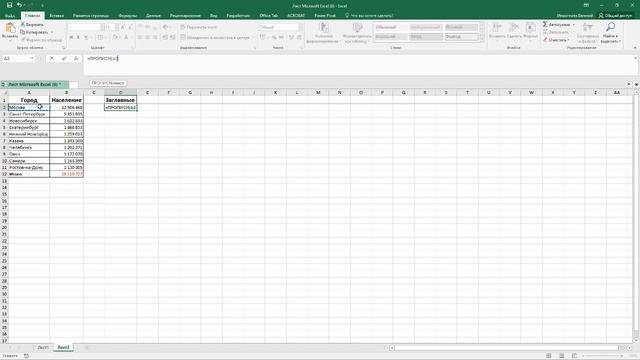The width and height of the screenshot is (640, 360).
Task: Click the Ribbon Display Options icon
Action: 586,5
